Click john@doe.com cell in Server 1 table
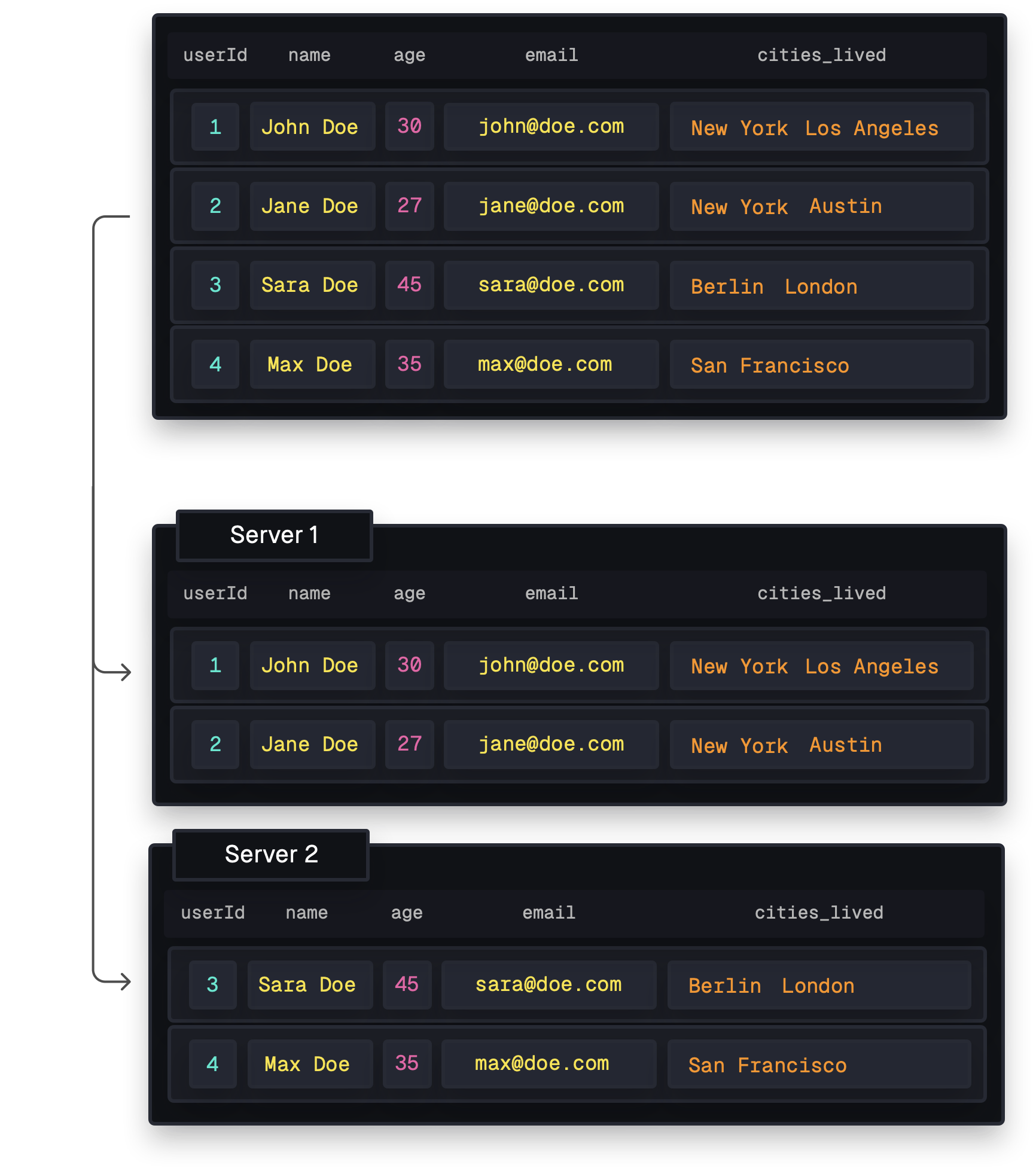The width and height of the screenshot is (1036, 1171). tap(551, 666)
